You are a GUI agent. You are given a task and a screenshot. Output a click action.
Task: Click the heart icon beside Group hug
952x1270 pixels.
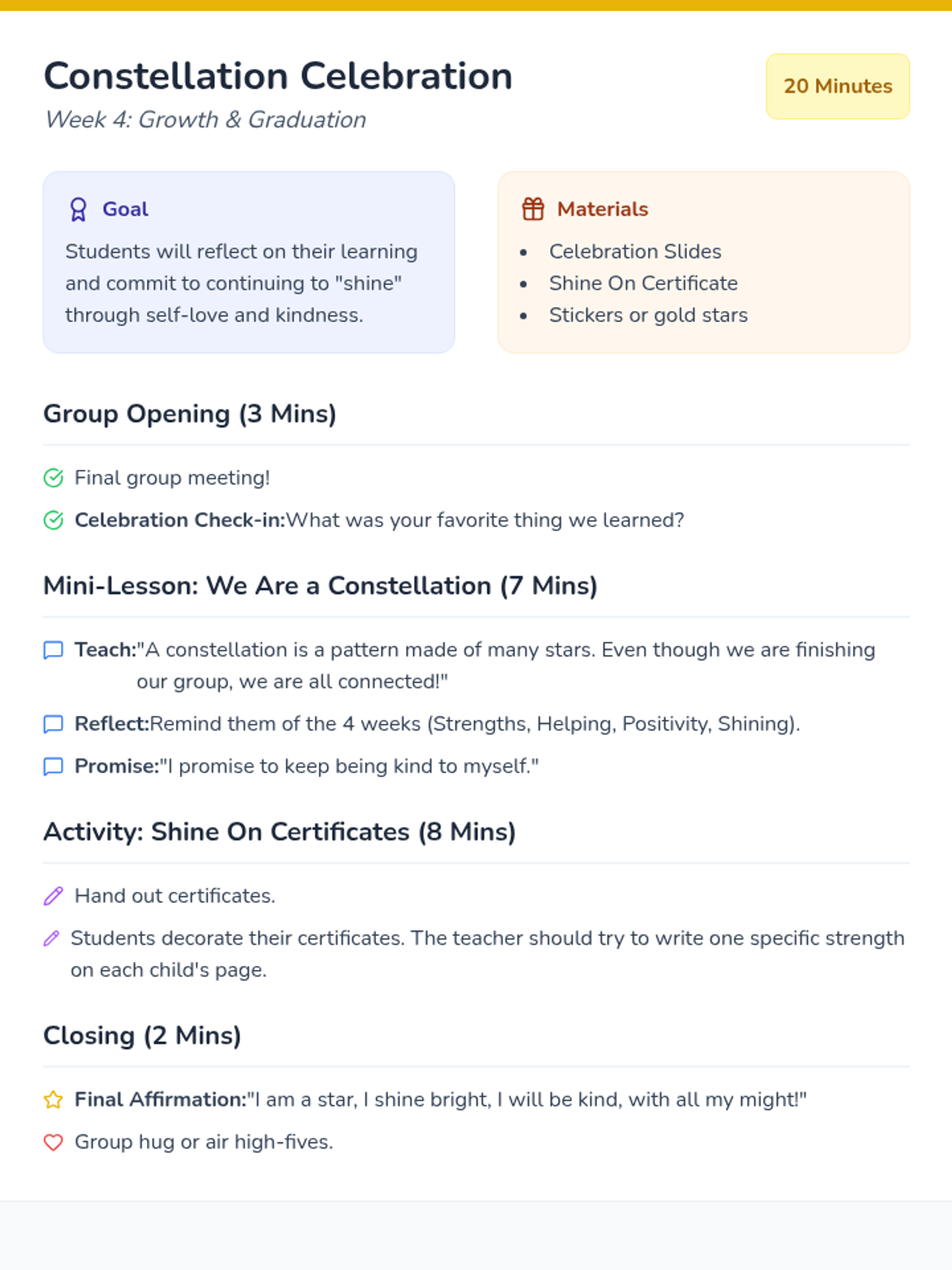tap(53, 1143)
